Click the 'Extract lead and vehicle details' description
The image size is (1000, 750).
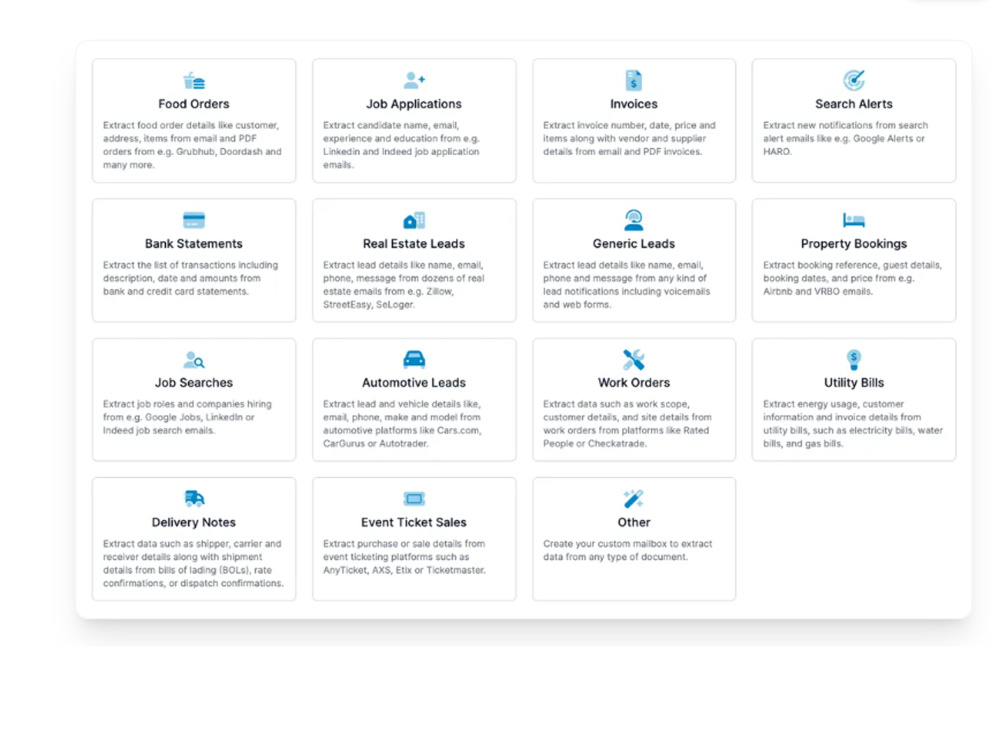[x=402, y=423]
